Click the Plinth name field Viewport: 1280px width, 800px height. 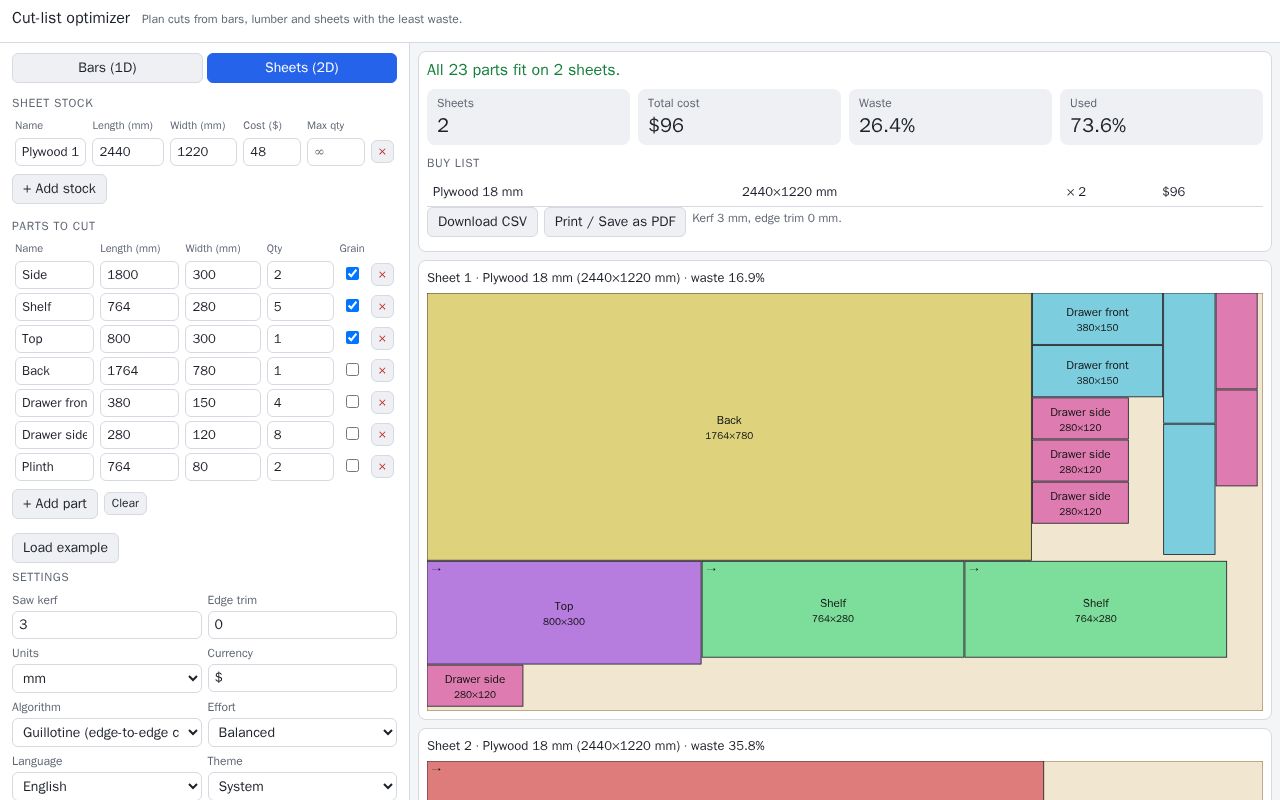[x=54, y=467]
